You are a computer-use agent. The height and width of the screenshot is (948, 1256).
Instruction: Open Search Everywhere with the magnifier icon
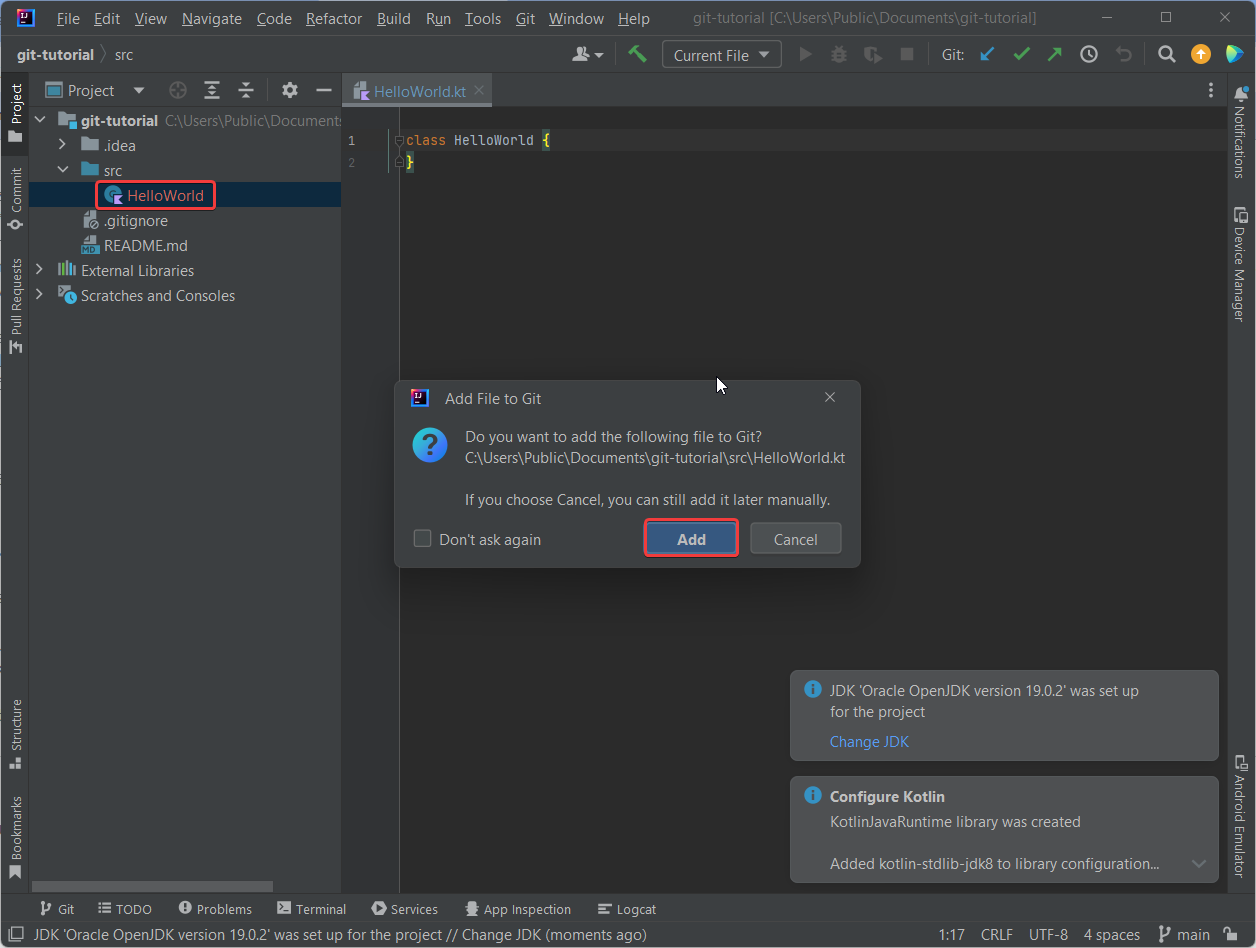(x=1166, y=54)
